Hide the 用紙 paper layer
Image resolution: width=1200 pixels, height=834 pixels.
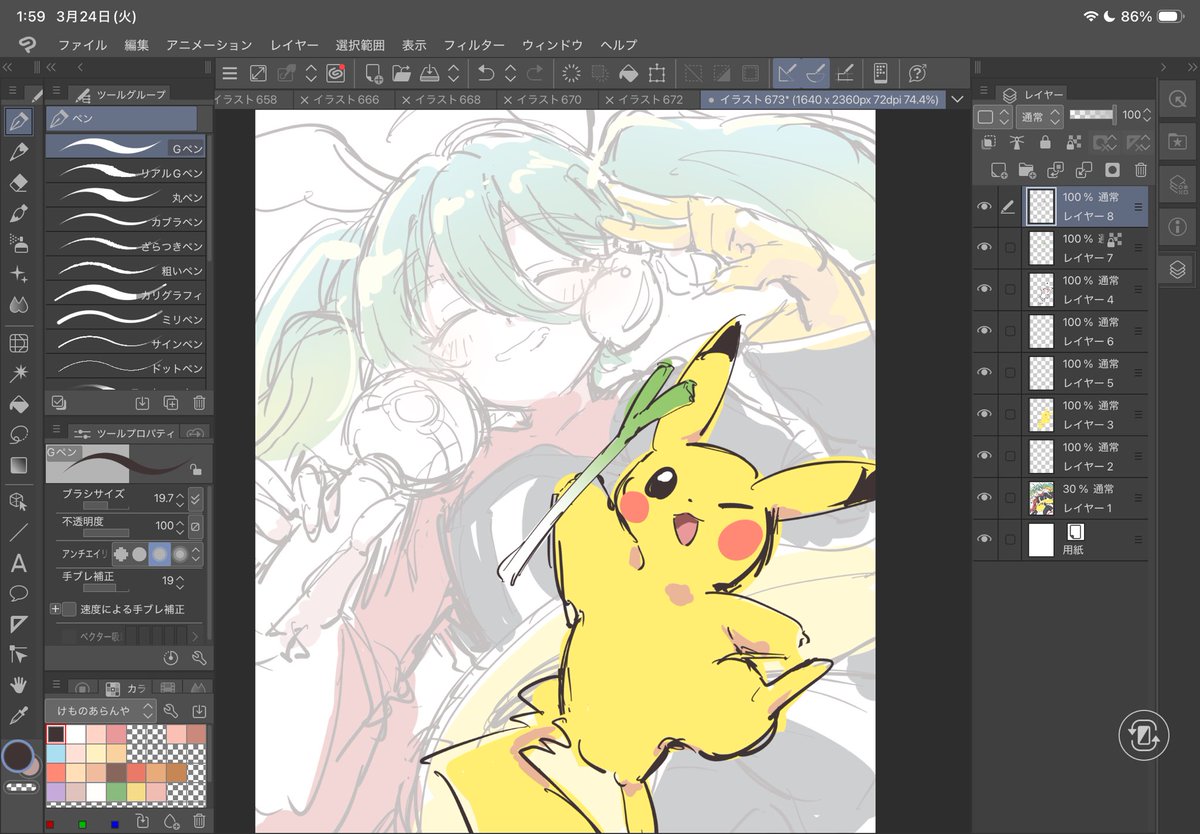tap(984, 539)
